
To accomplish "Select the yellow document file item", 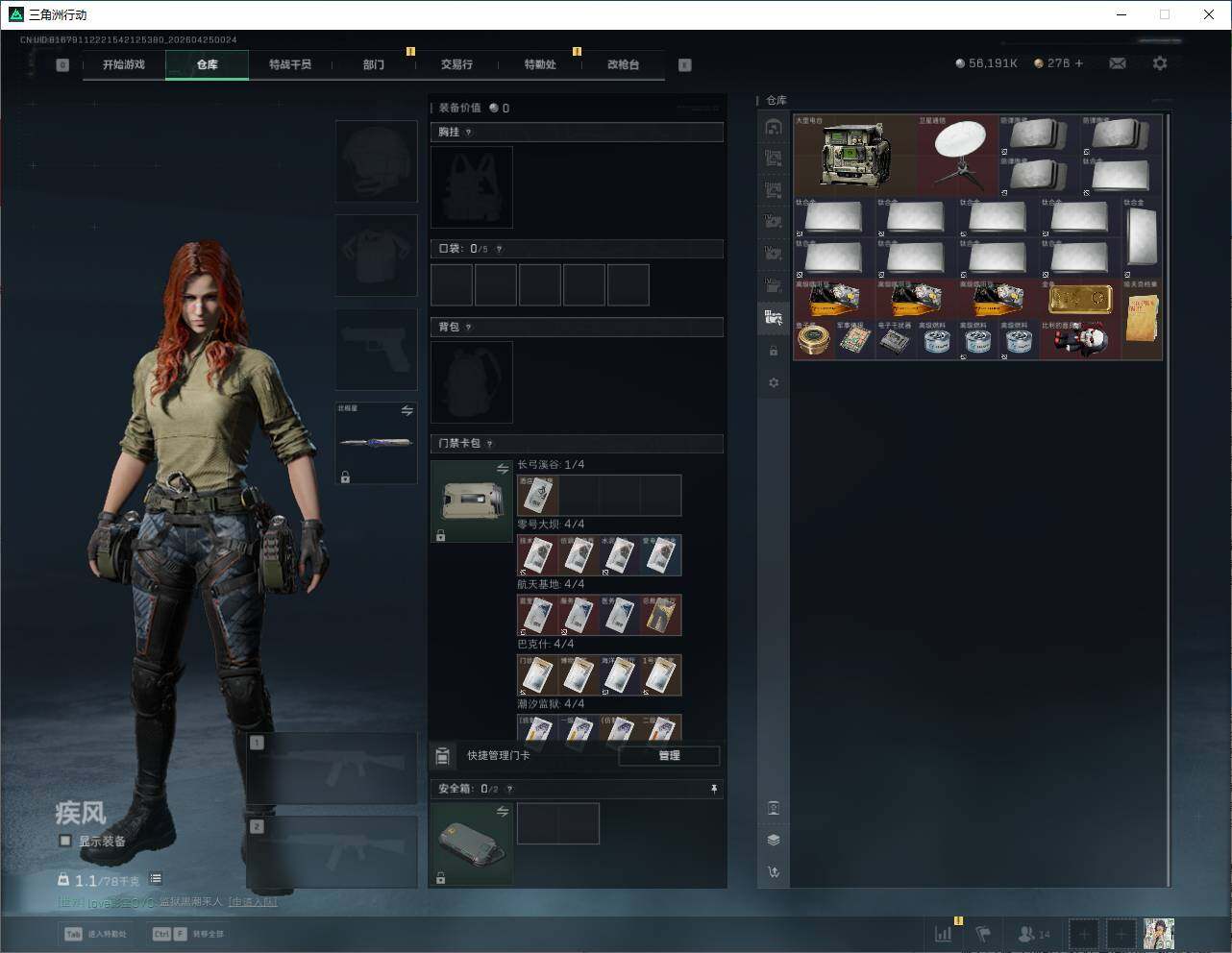I will [1143, 320].
